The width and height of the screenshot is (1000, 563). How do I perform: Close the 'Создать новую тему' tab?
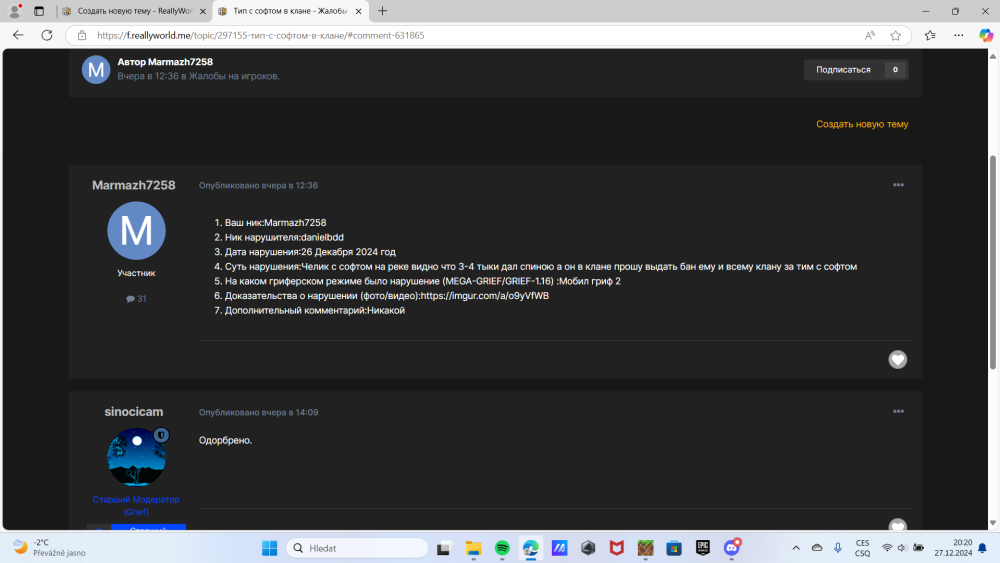point(203,11)
